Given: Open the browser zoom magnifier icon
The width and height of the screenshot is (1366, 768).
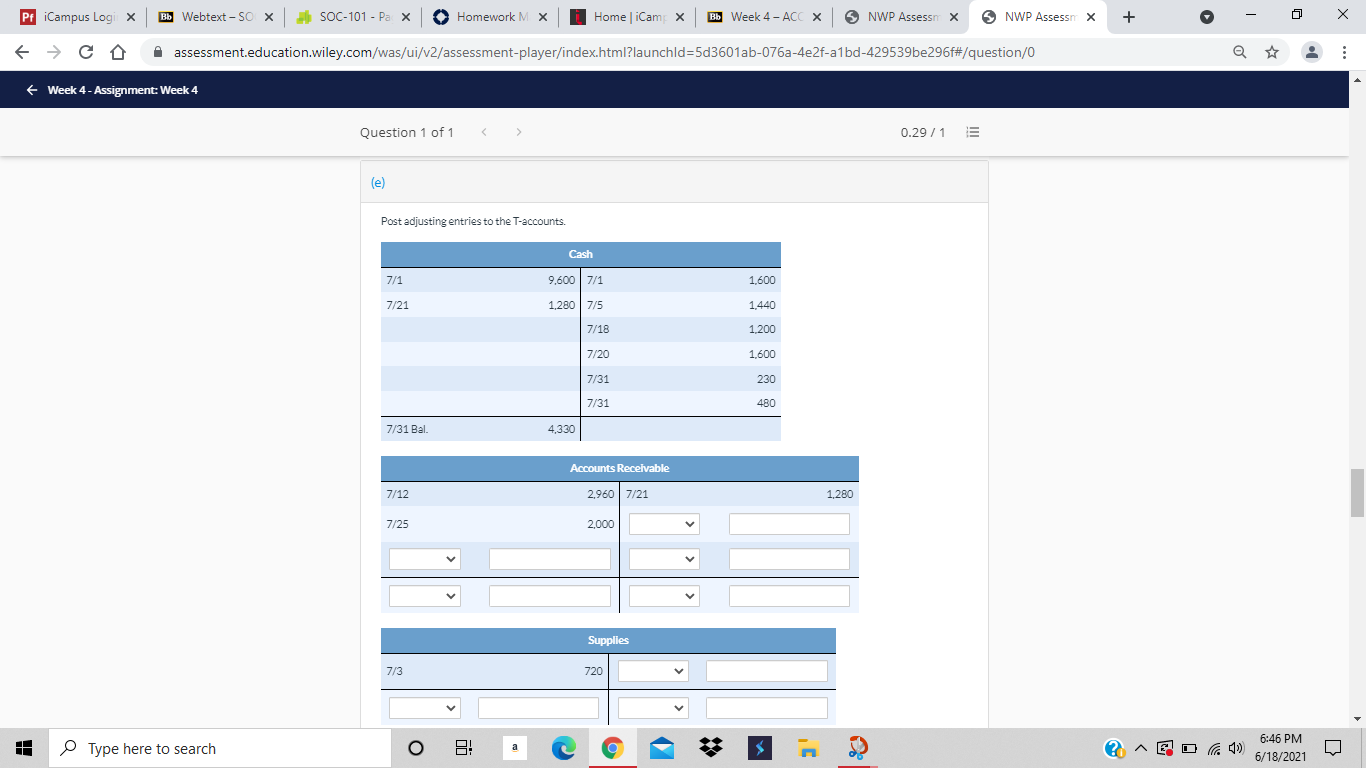Looking at the screenshot, I should (x=1239, y=53).
